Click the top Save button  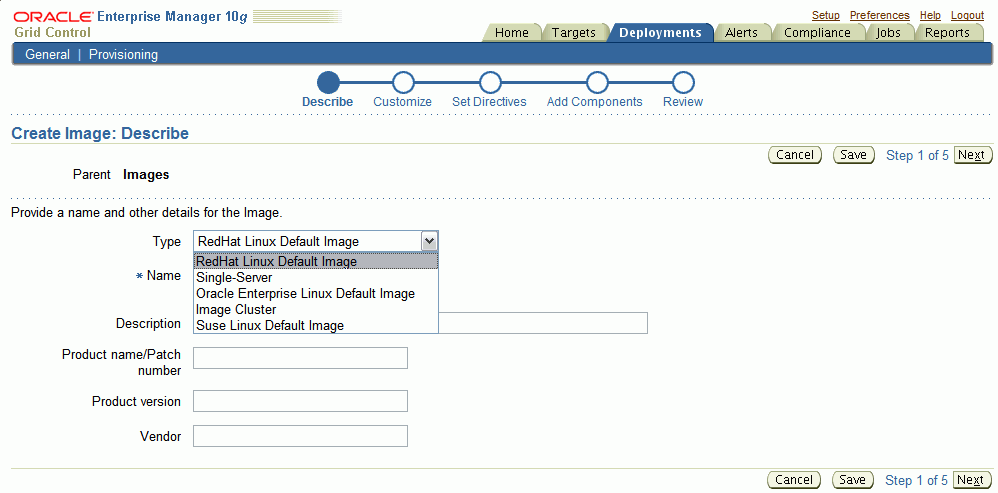(854, 155)
